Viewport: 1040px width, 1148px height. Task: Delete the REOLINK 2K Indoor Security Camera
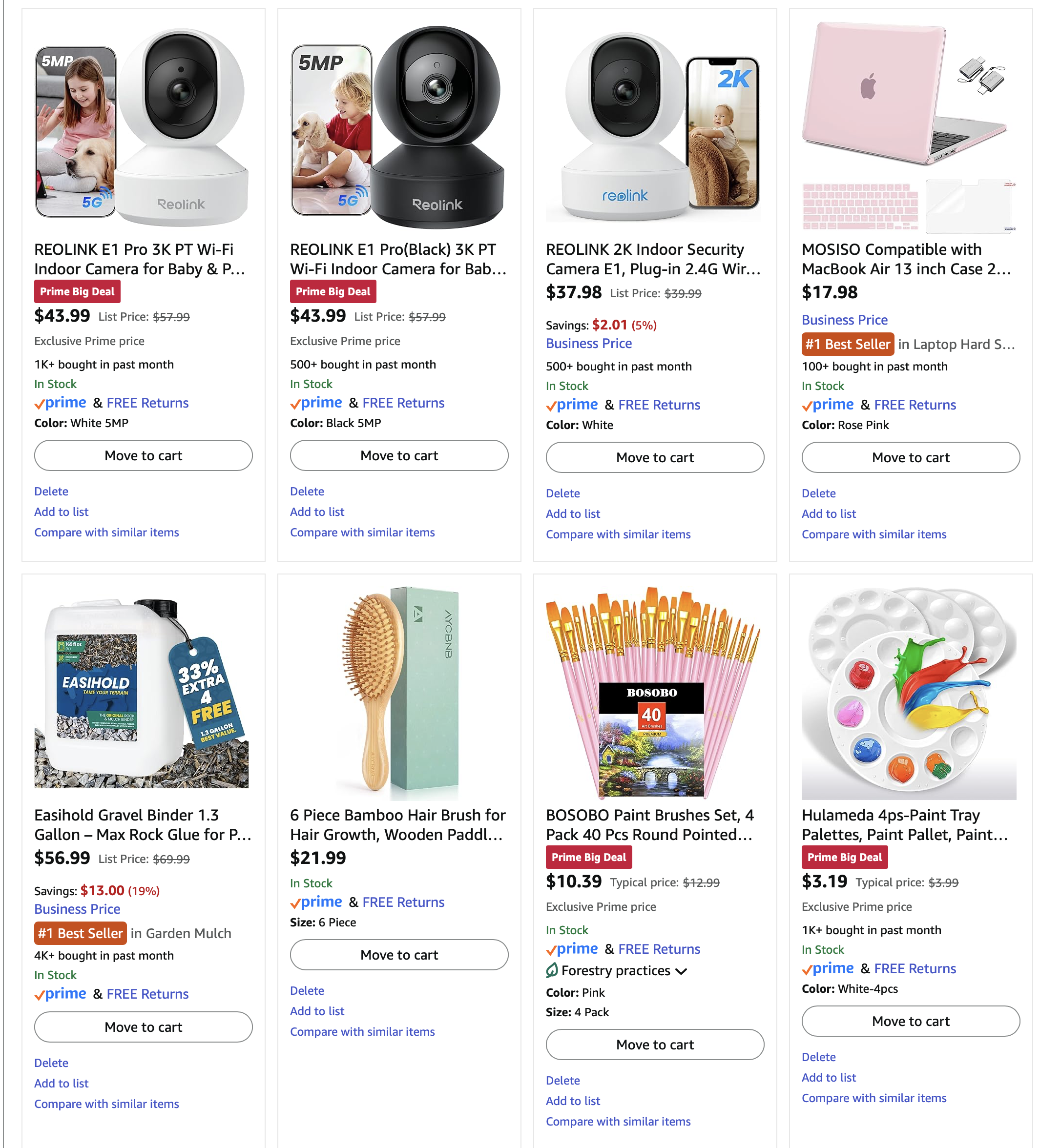562,493
